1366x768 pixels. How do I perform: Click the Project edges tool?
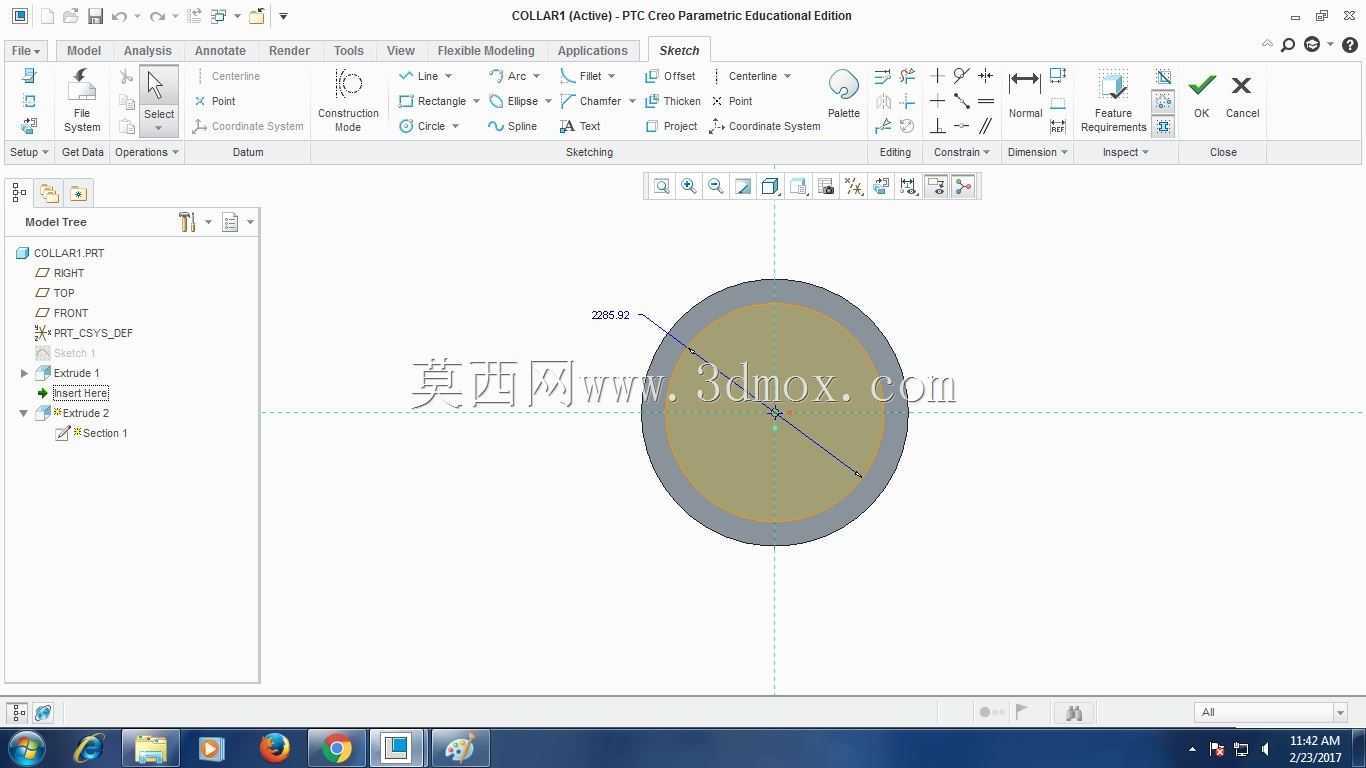click(x=671, y=126)
